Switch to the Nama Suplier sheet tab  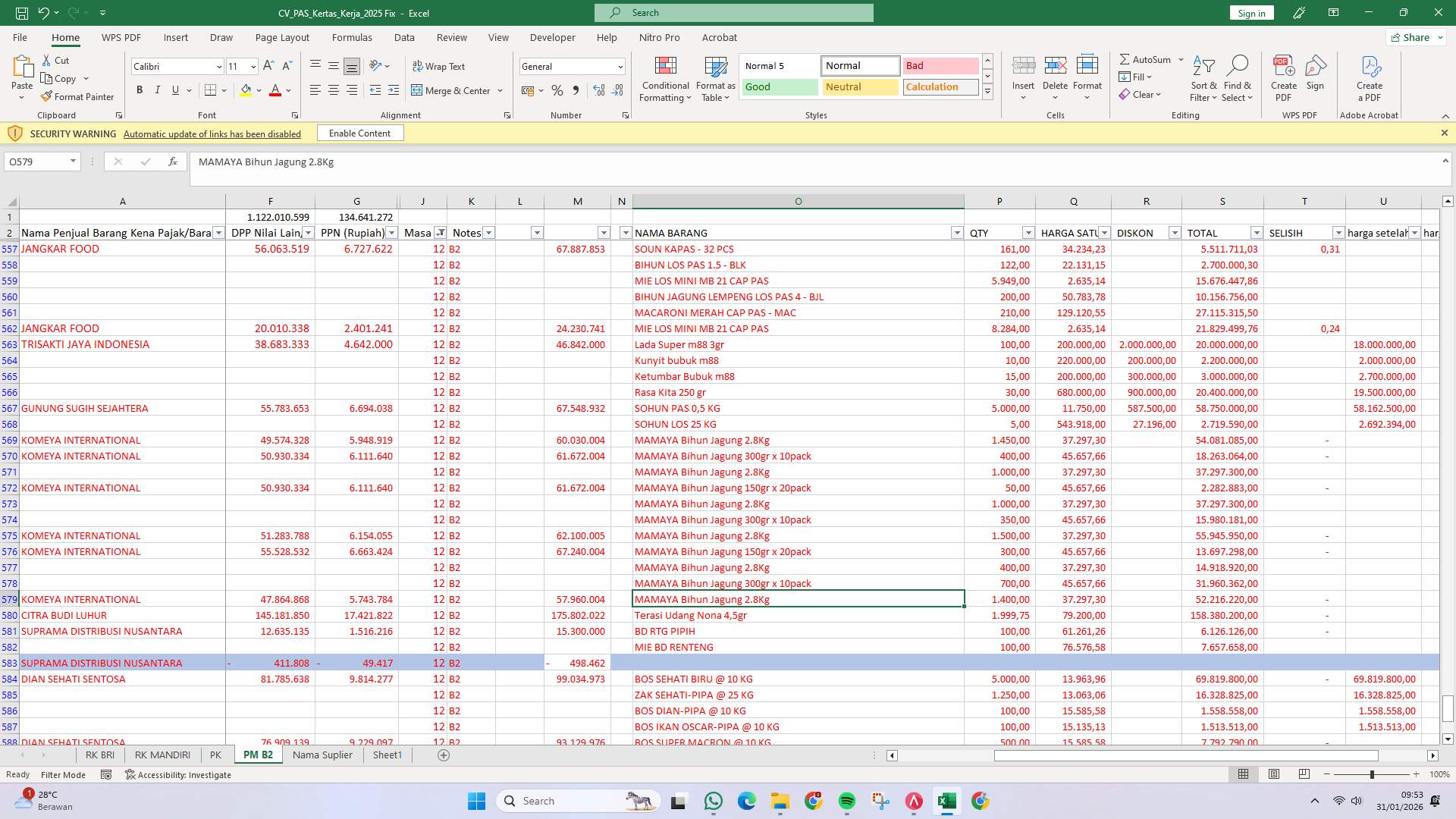click(322, 755)
